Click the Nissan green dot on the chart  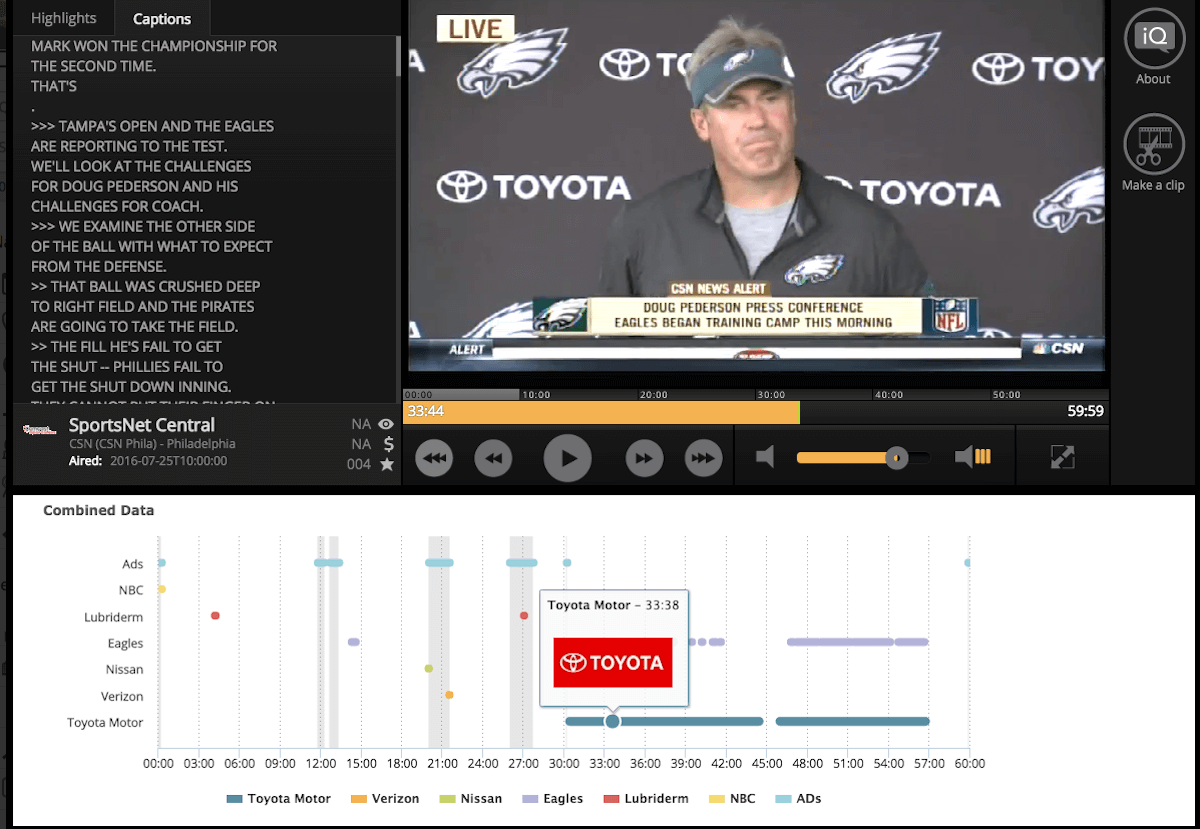[x=428, y=669]
